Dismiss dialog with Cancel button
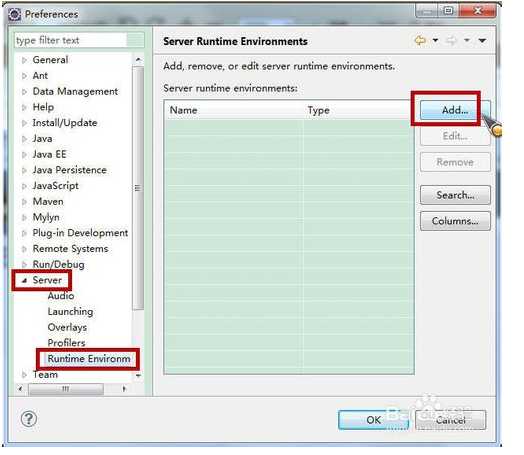 point(450,420)
